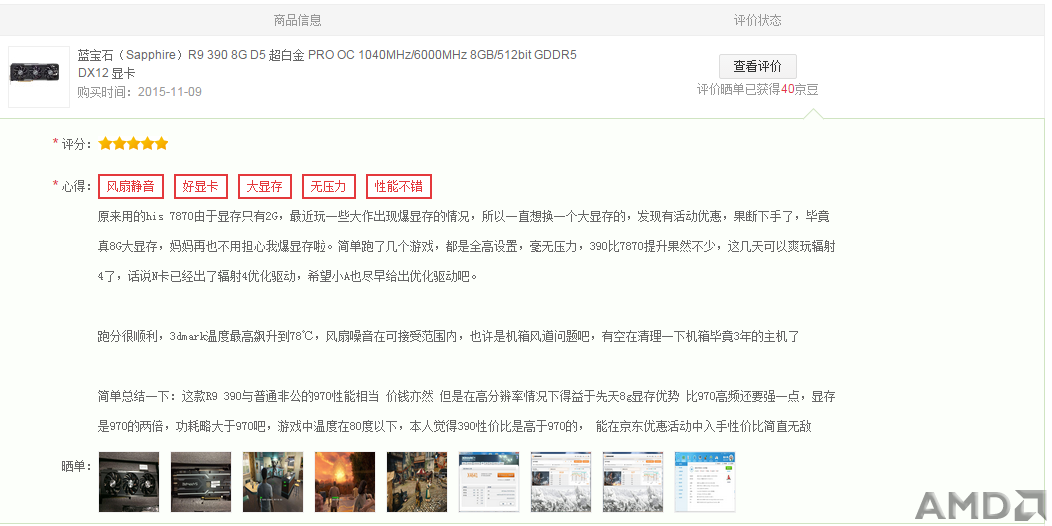Click purchase date 2015-11-09

point(170,92)
